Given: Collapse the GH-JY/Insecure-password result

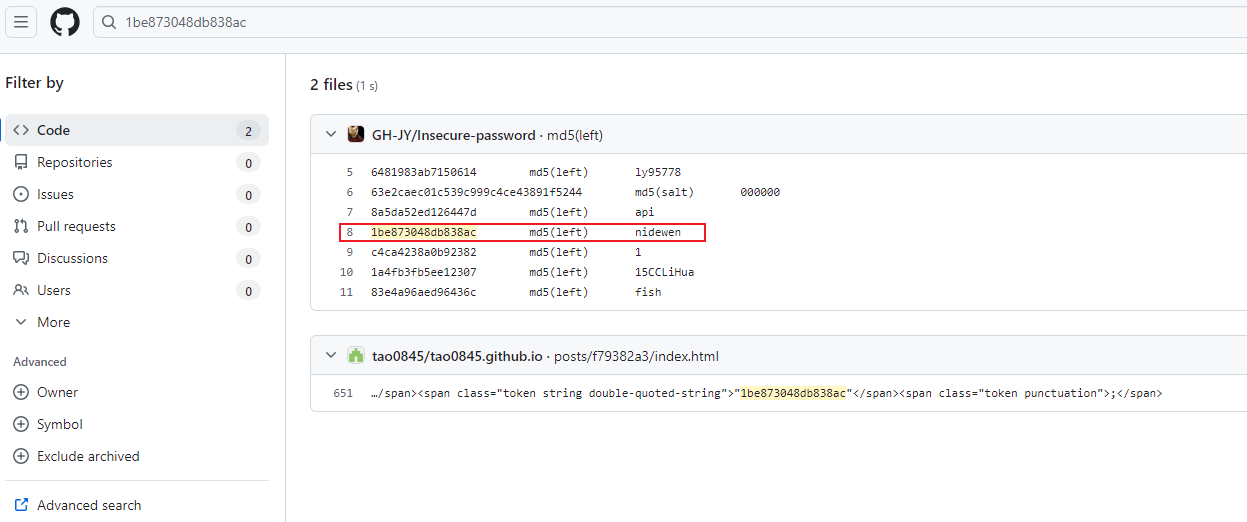Looking at the screenshot, I should click(x=331, y=135).
